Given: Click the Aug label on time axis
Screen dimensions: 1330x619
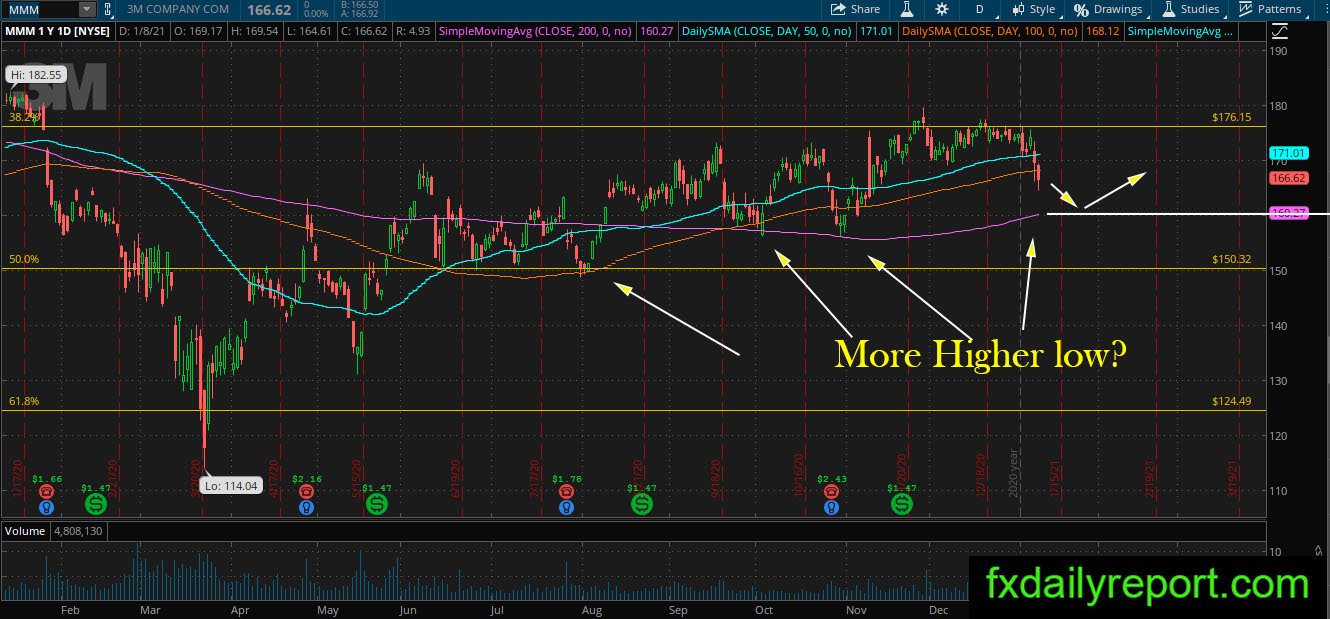Looking at the screenshot, I should [590, 609].
